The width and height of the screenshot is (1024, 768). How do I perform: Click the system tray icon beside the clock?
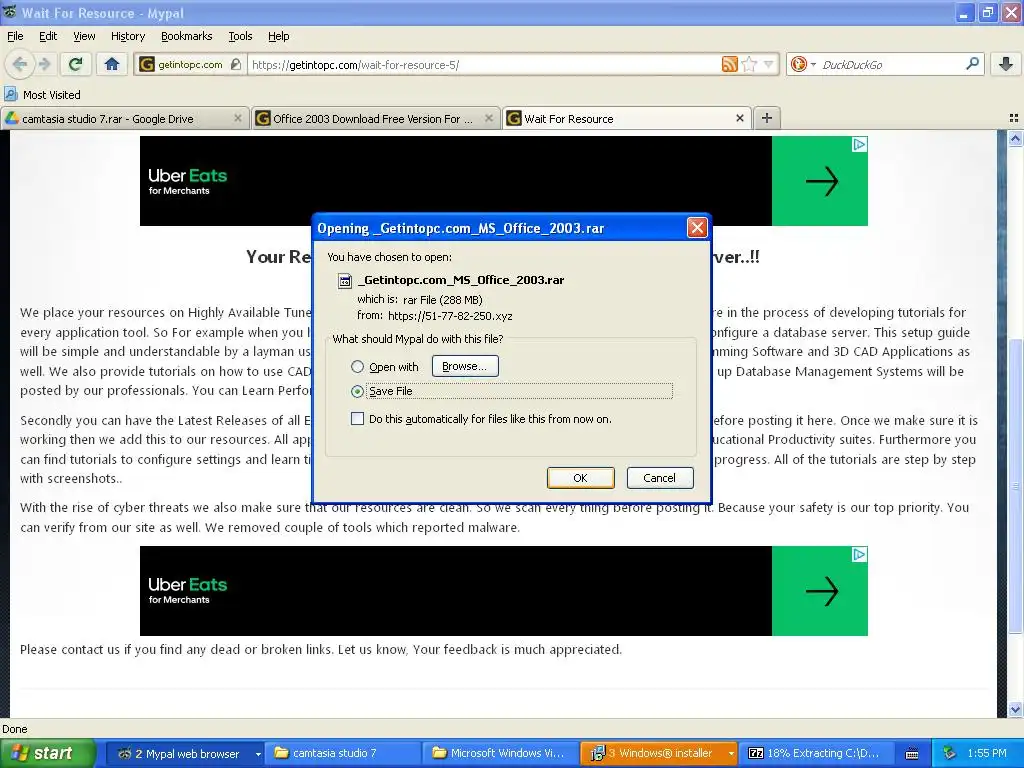pyautogui.click(x=950, y=753)
